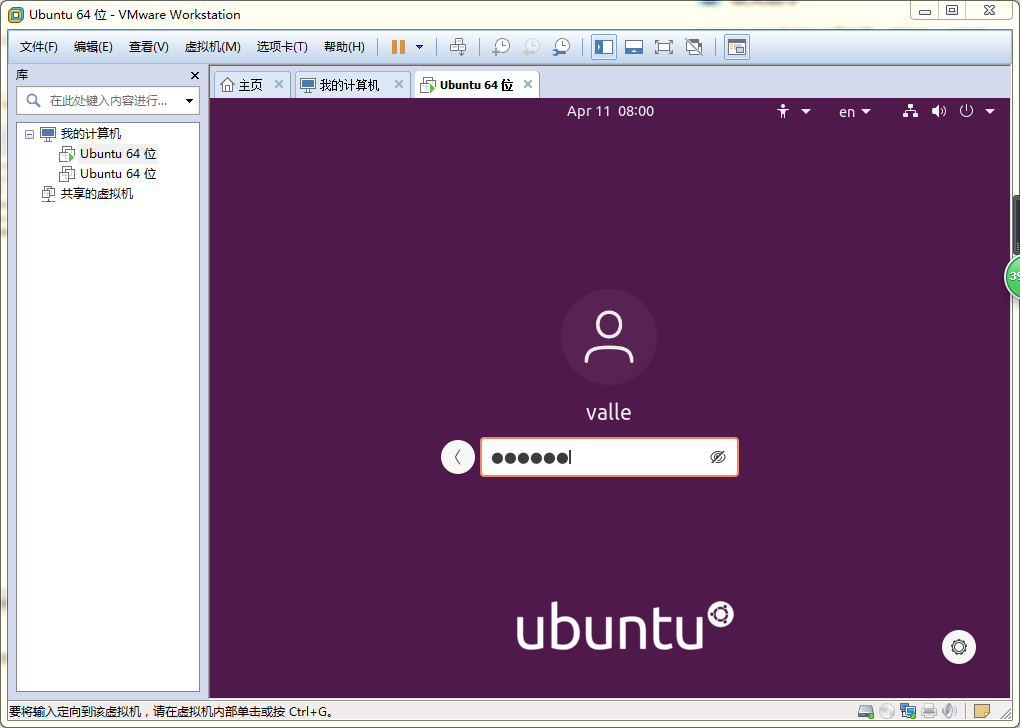Click the library search input field
This screenshot has height=728, width=1020.
(108, 101)
